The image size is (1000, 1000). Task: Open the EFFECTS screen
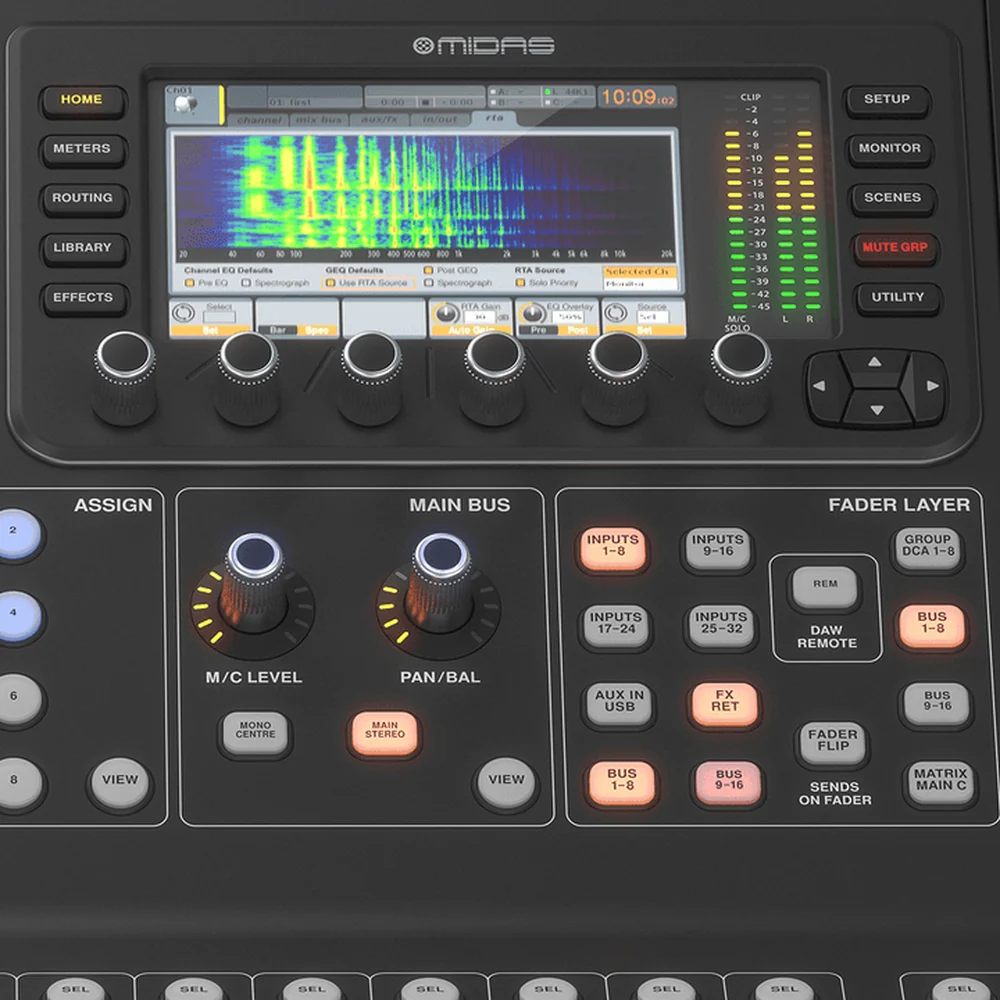point(83,298)
